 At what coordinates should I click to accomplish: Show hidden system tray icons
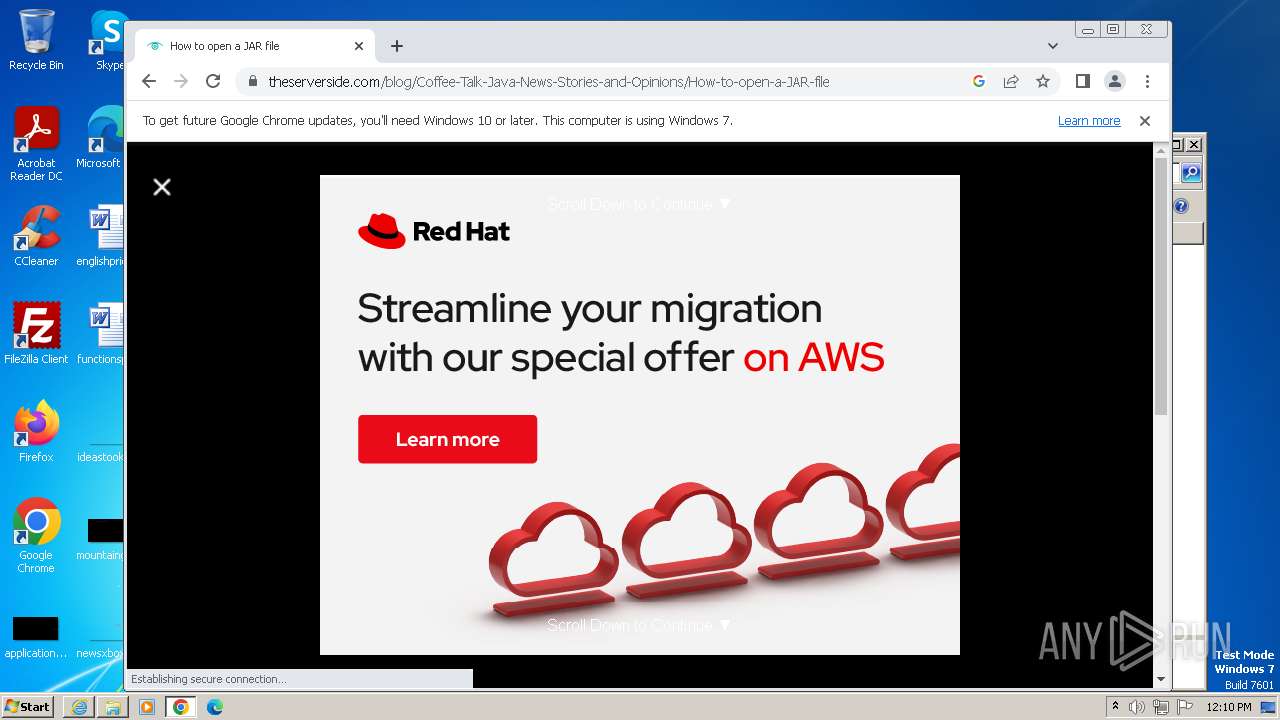(x=1115, y=707)
